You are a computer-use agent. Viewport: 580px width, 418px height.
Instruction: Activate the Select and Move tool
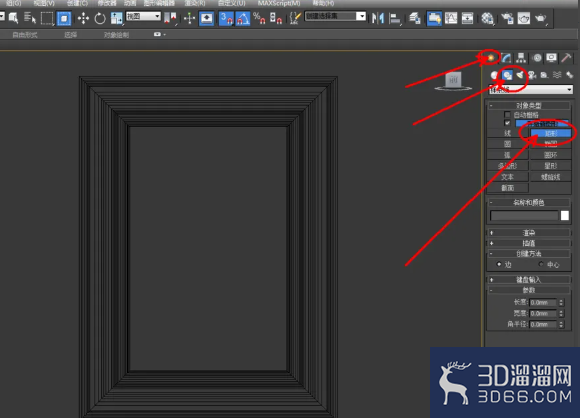(x=83, y=18)
